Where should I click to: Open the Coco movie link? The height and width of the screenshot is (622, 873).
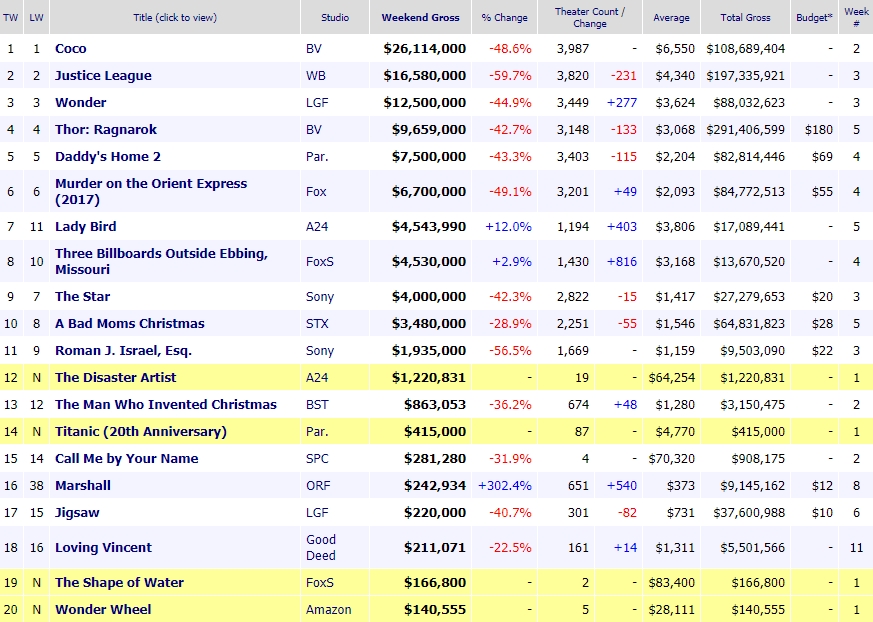(x=71, y=48)
